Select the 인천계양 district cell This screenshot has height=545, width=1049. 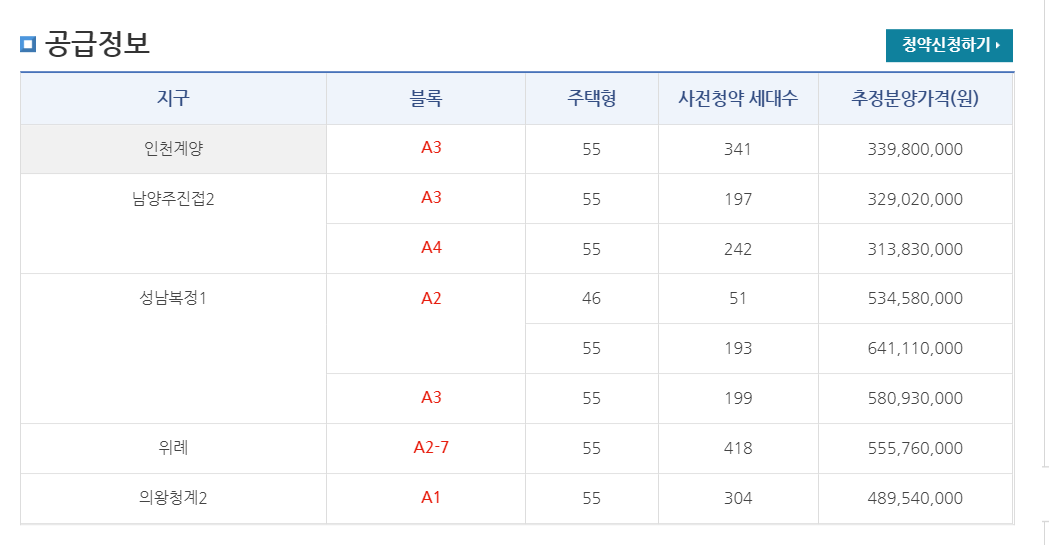(173, 148)
